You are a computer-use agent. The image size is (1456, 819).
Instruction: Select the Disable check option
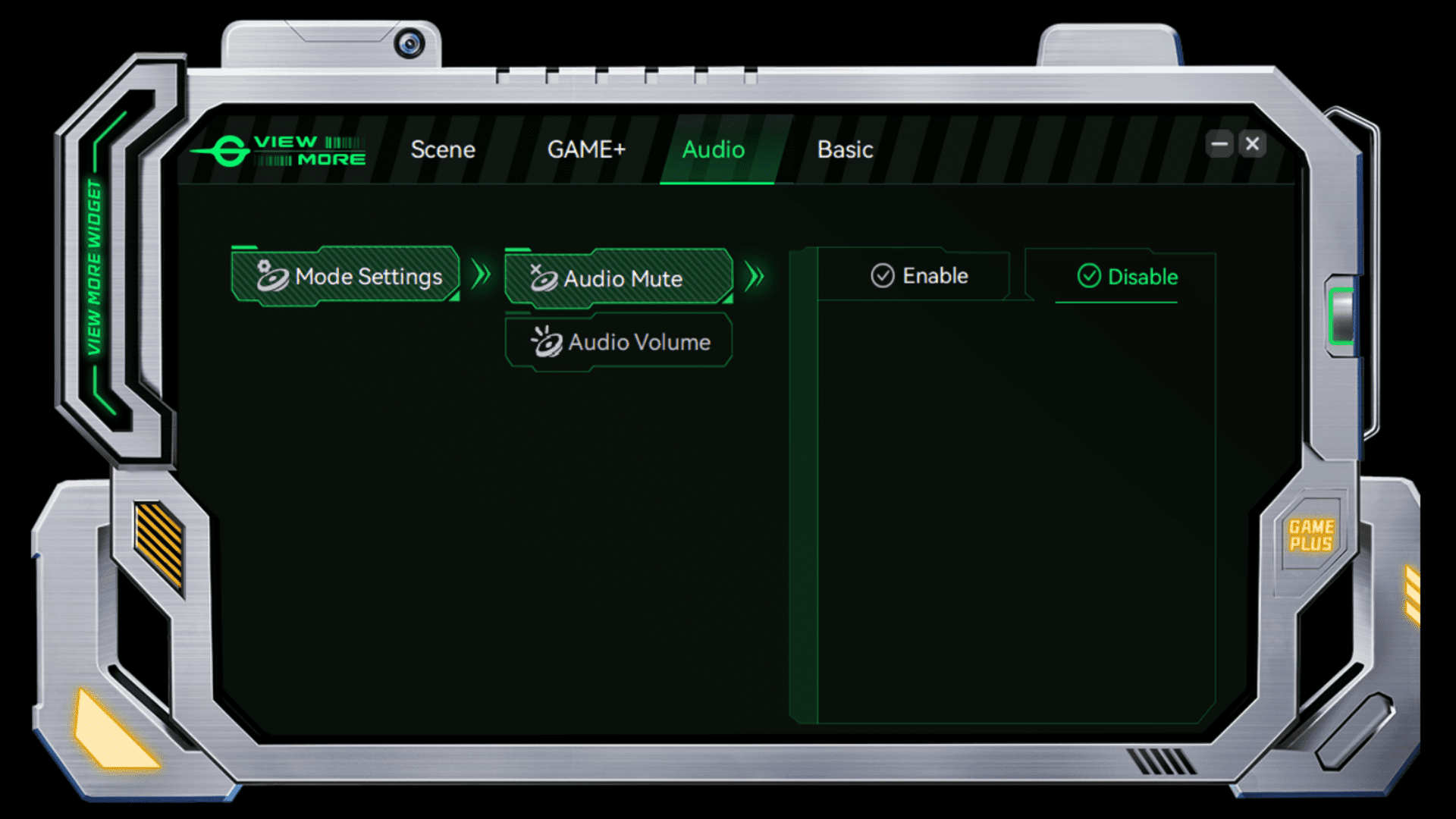point(1127,277)
